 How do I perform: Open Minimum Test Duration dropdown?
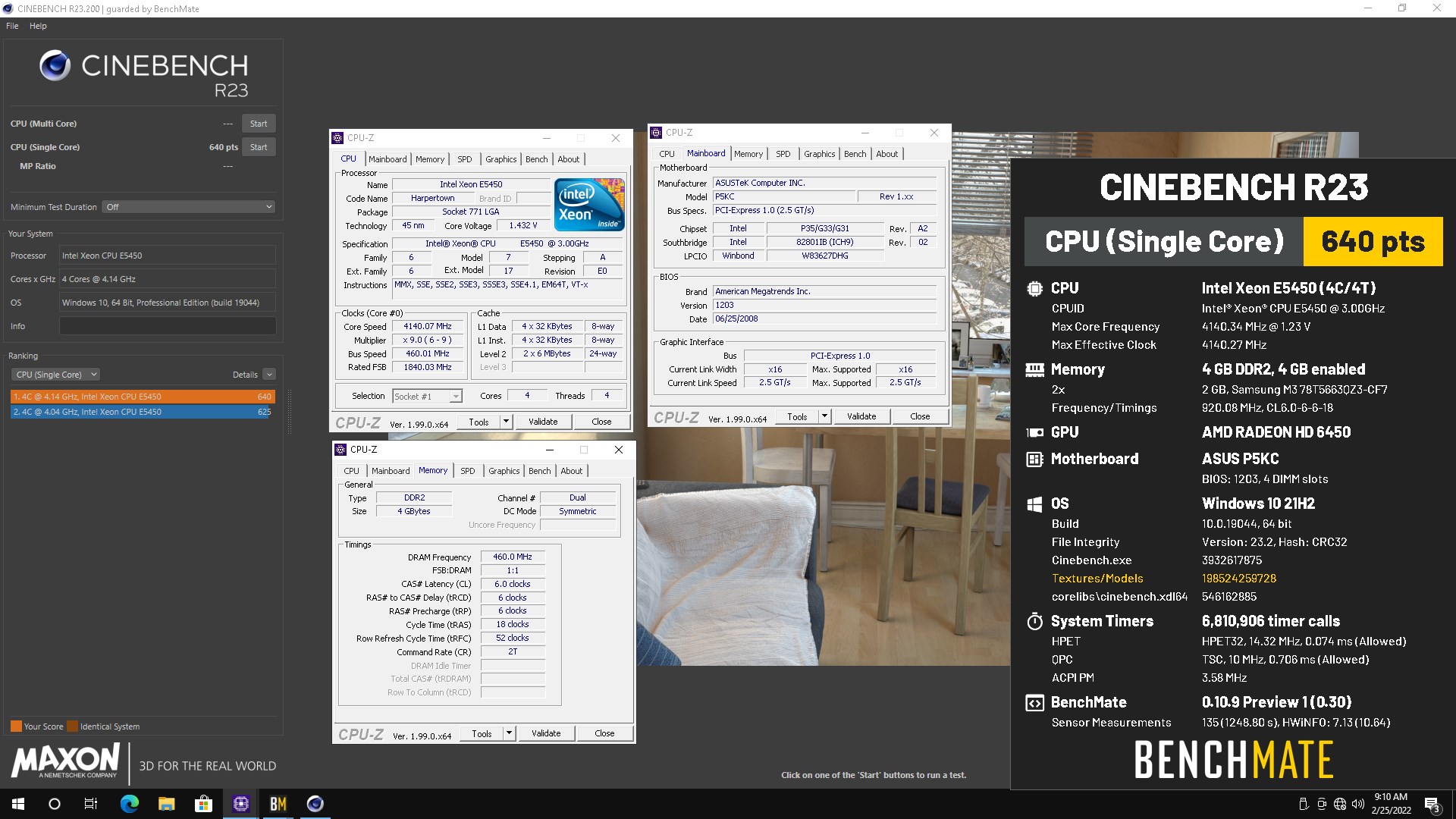pyautogui.click(x=188, y=207)
